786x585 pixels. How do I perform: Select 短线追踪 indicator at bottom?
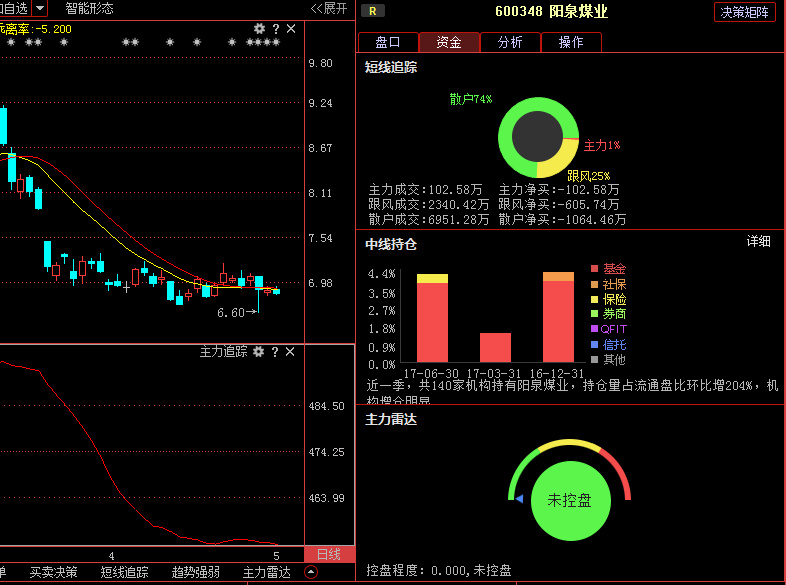pos(125,573)
